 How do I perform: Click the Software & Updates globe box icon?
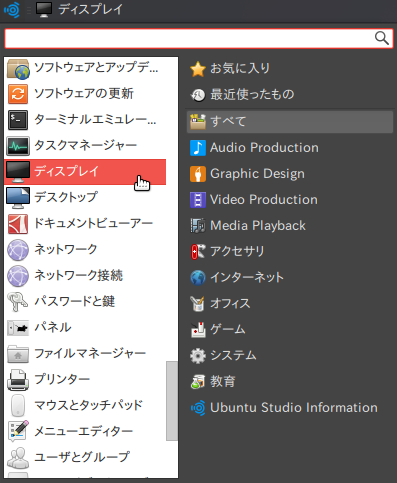[18, 69]
